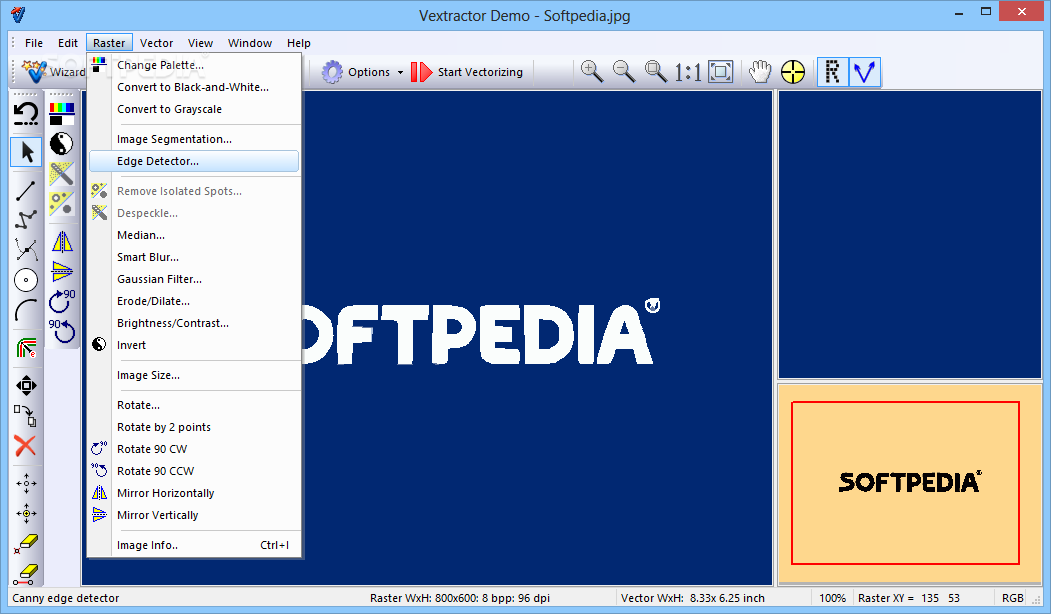1051x614 pixels.
Task: Click the Undo arrow tool icon
Action: (x=26, y=114)
